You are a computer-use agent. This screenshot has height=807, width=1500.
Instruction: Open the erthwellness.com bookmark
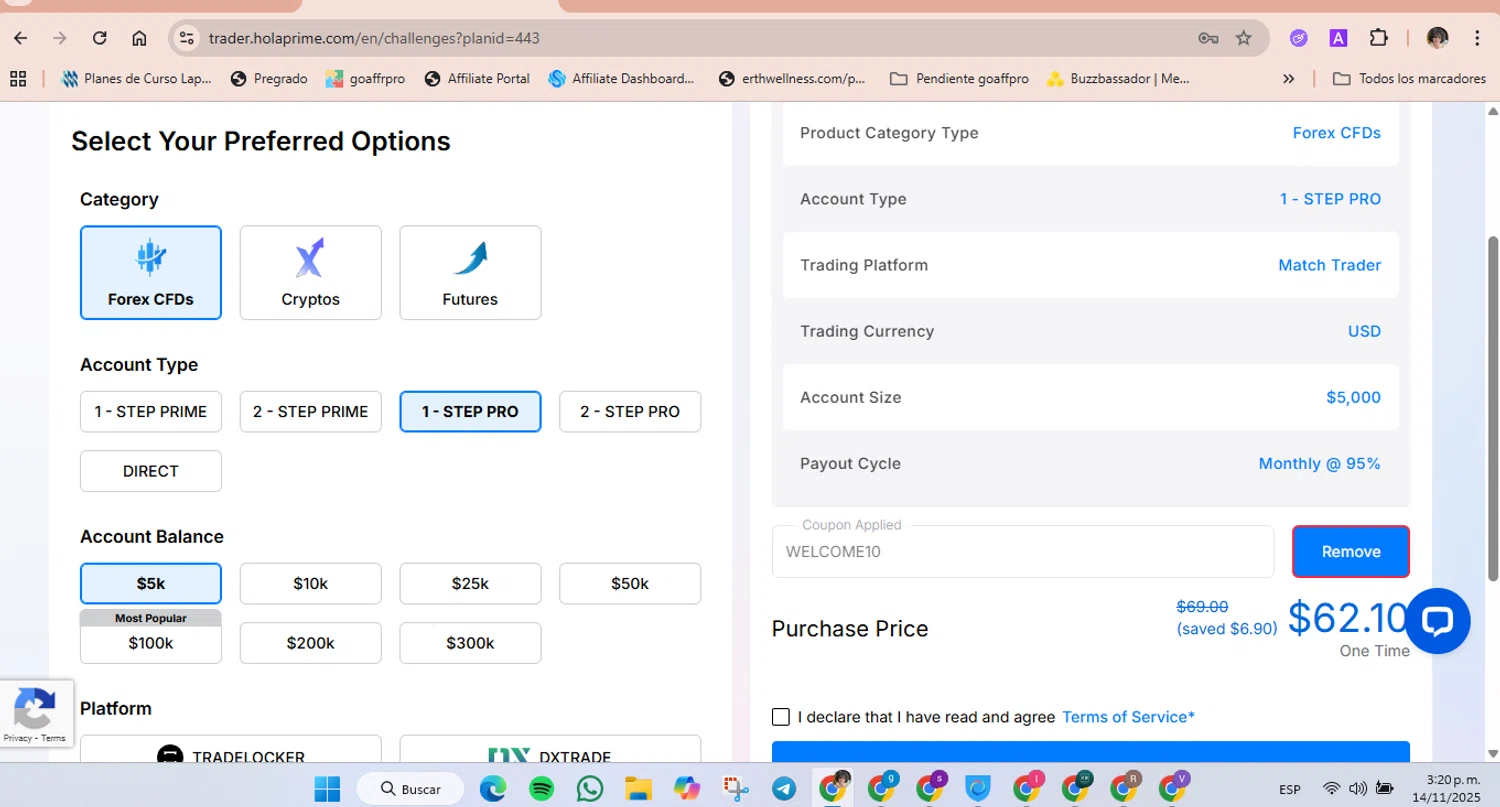tap(792, 78)
